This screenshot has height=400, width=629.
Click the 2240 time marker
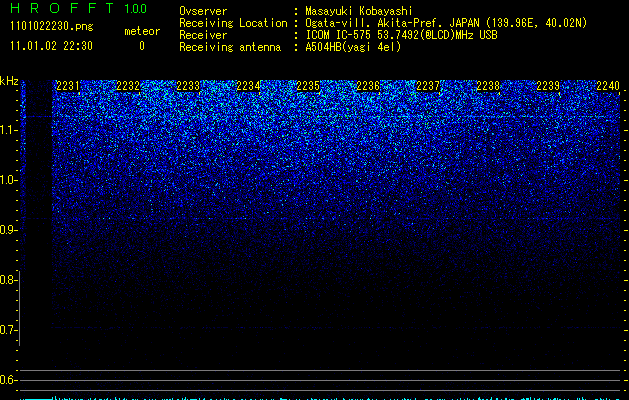608,86
